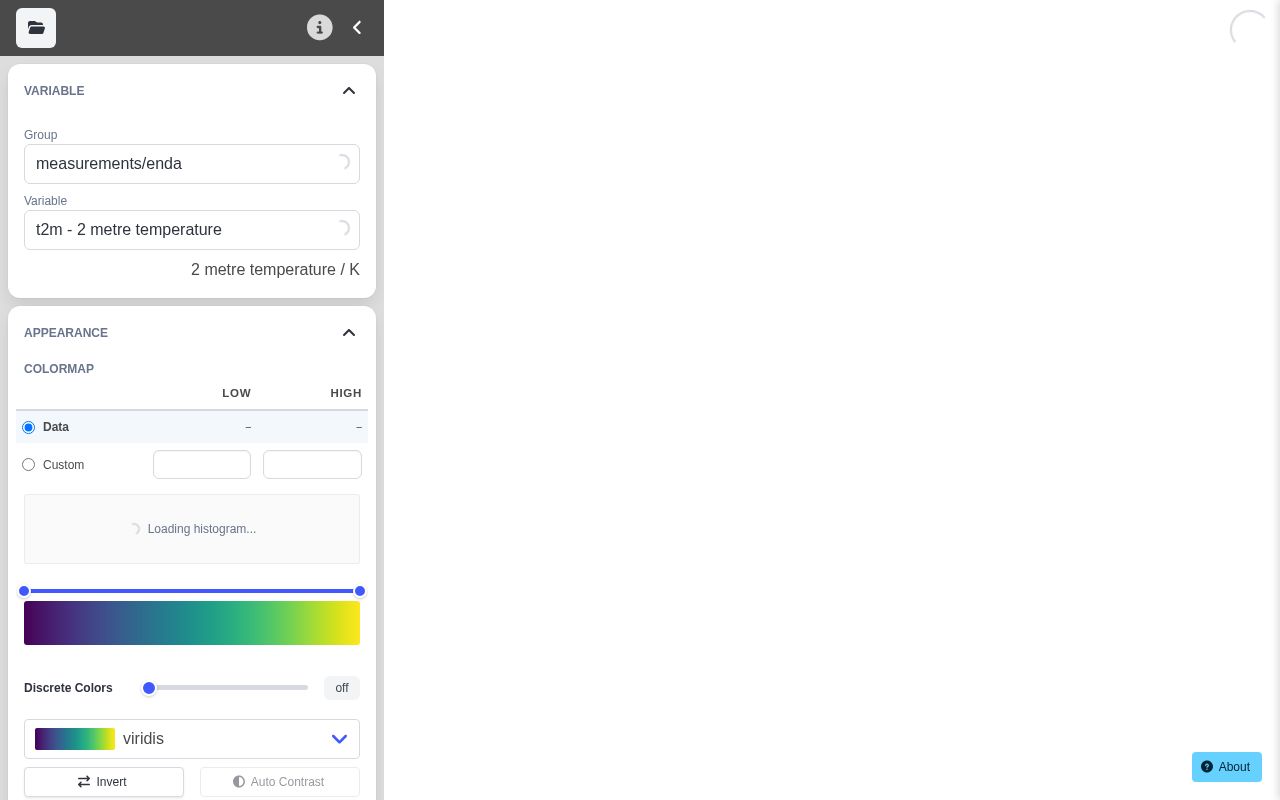Click the low handle of range slider
Viewport: 1280px width, 800px height.
[24, 591]
